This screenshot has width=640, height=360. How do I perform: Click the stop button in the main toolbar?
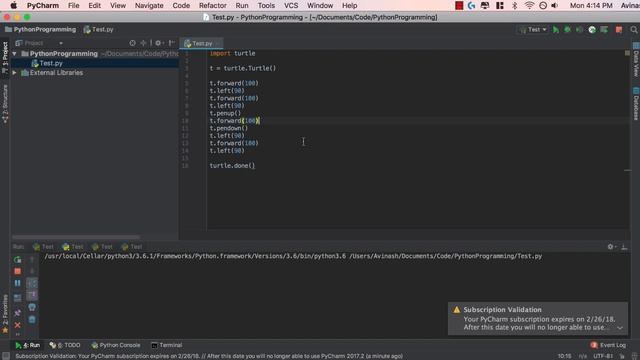click(619, 30)
